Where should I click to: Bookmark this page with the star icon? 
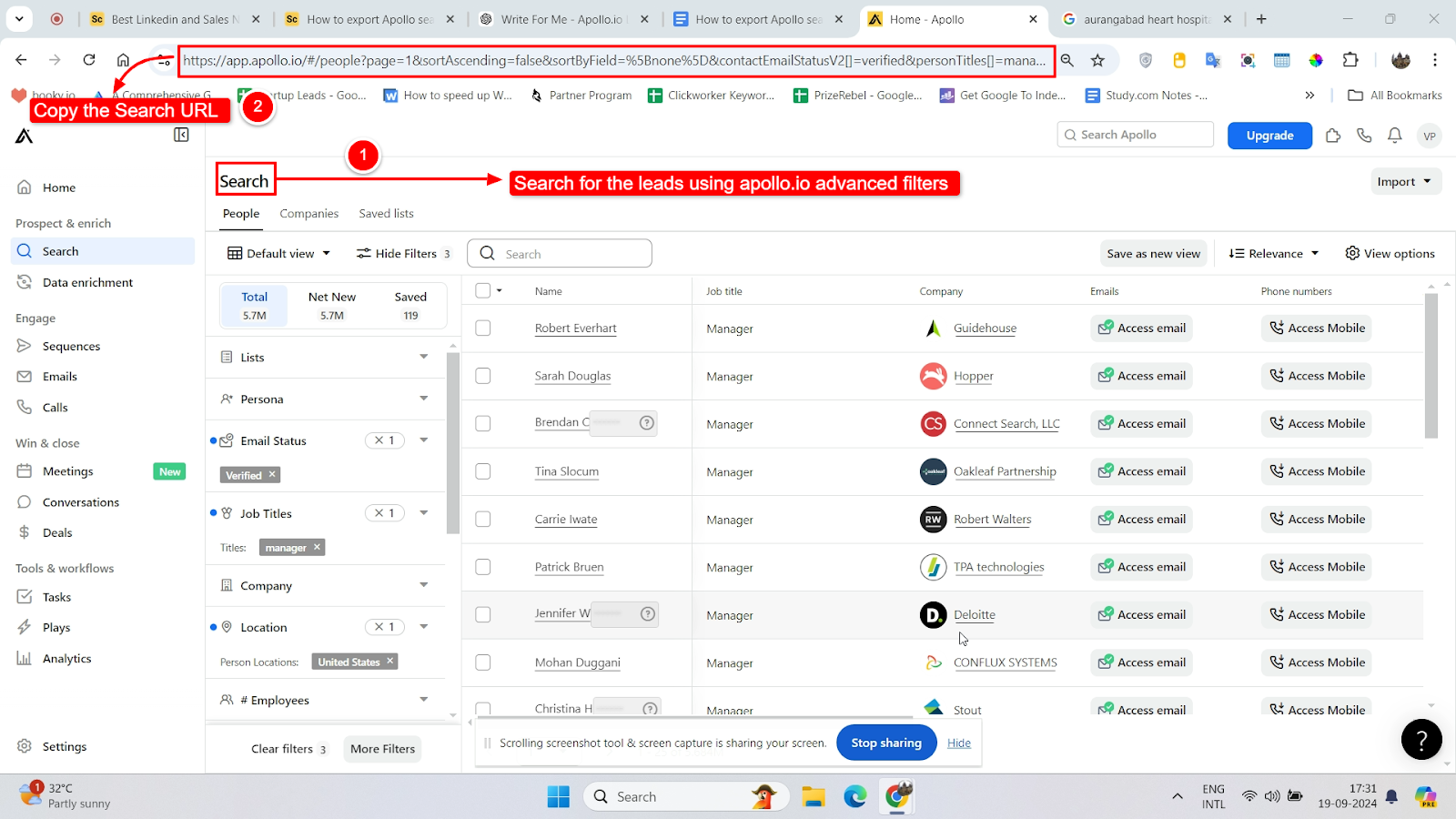[1098, 60]
